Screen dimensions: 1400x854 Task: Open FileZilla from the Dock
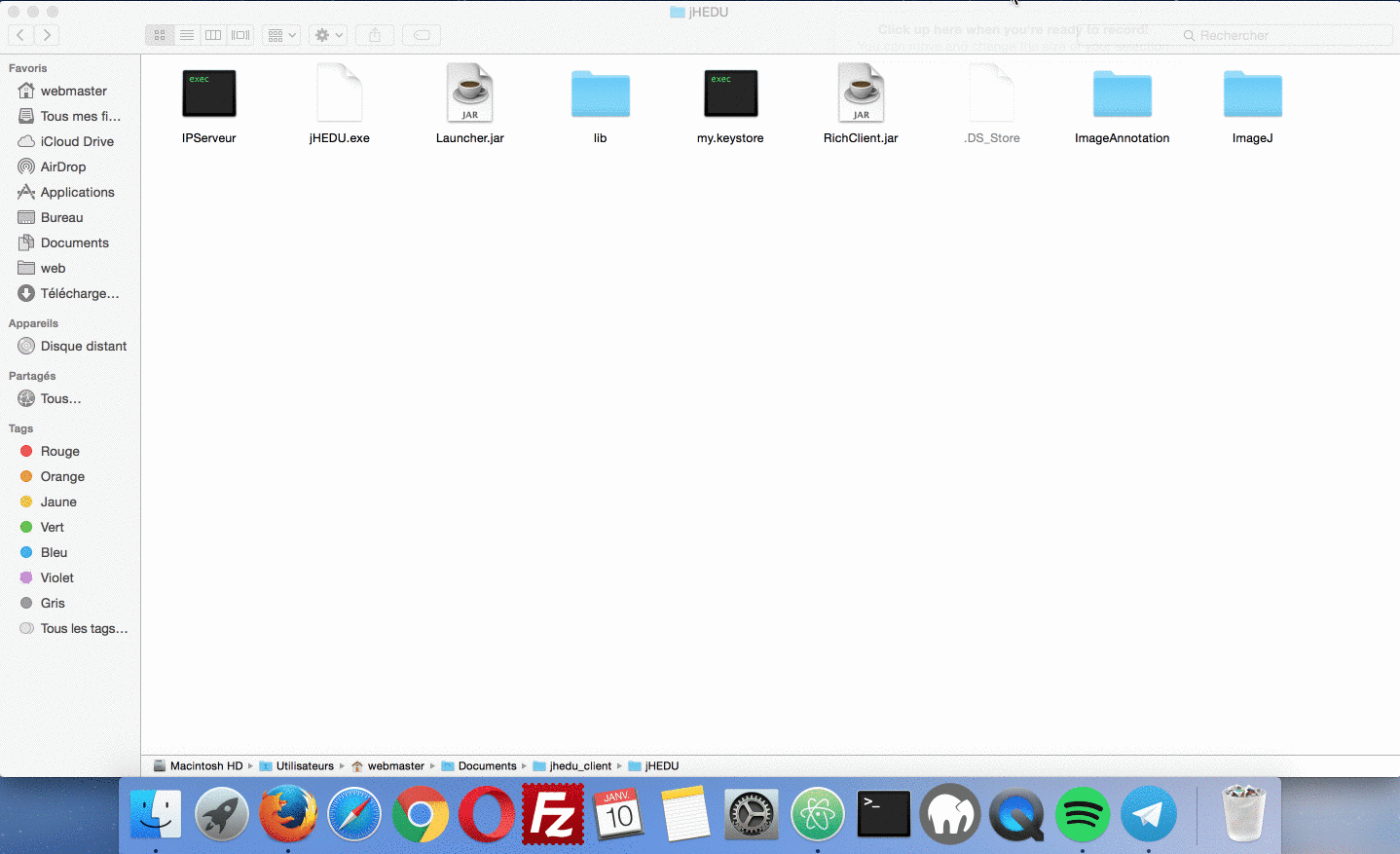553,814
